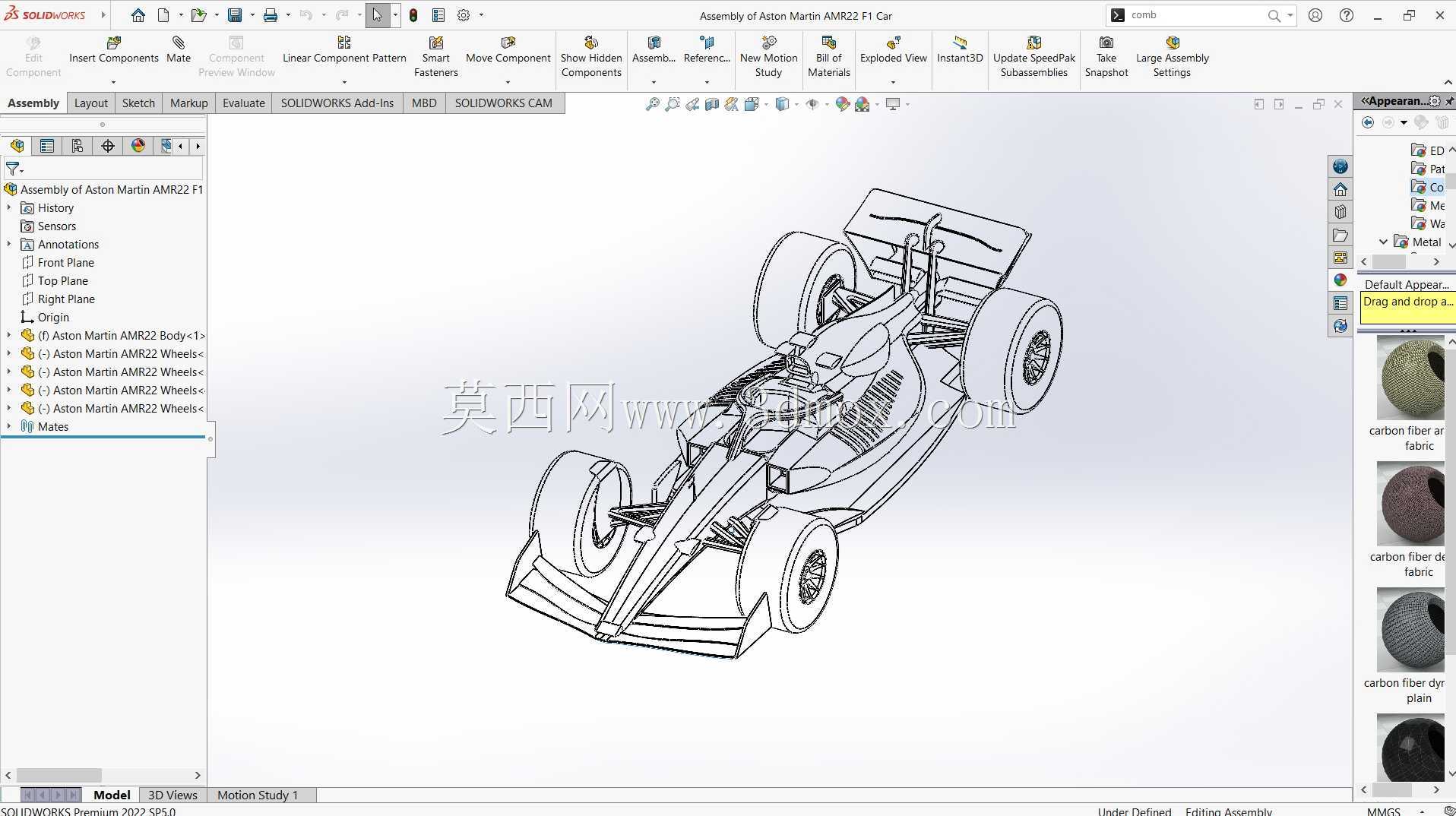Switch to the Markup tab
This screenshot has width=1456, height=816.
(x=188, y=103)
